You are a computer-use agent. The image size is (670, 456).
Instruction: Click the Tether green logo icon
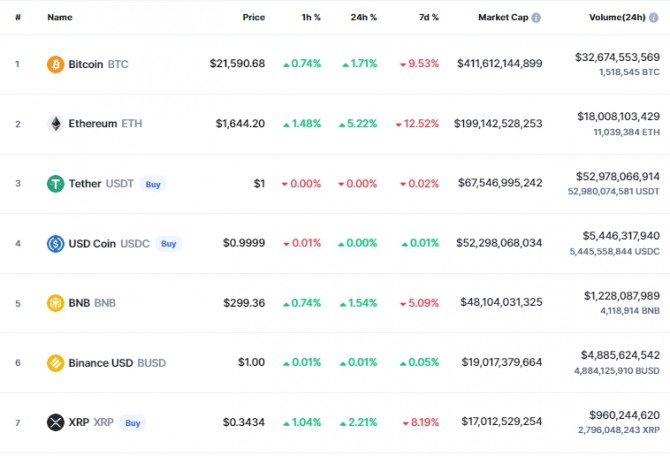[56, 184]
